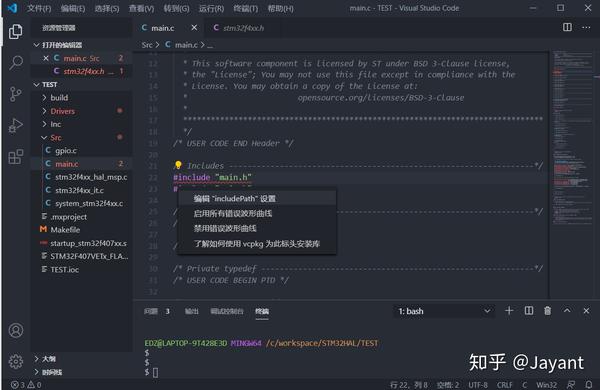
Task: Split the editor with split icon
Action: click(567, 27)
